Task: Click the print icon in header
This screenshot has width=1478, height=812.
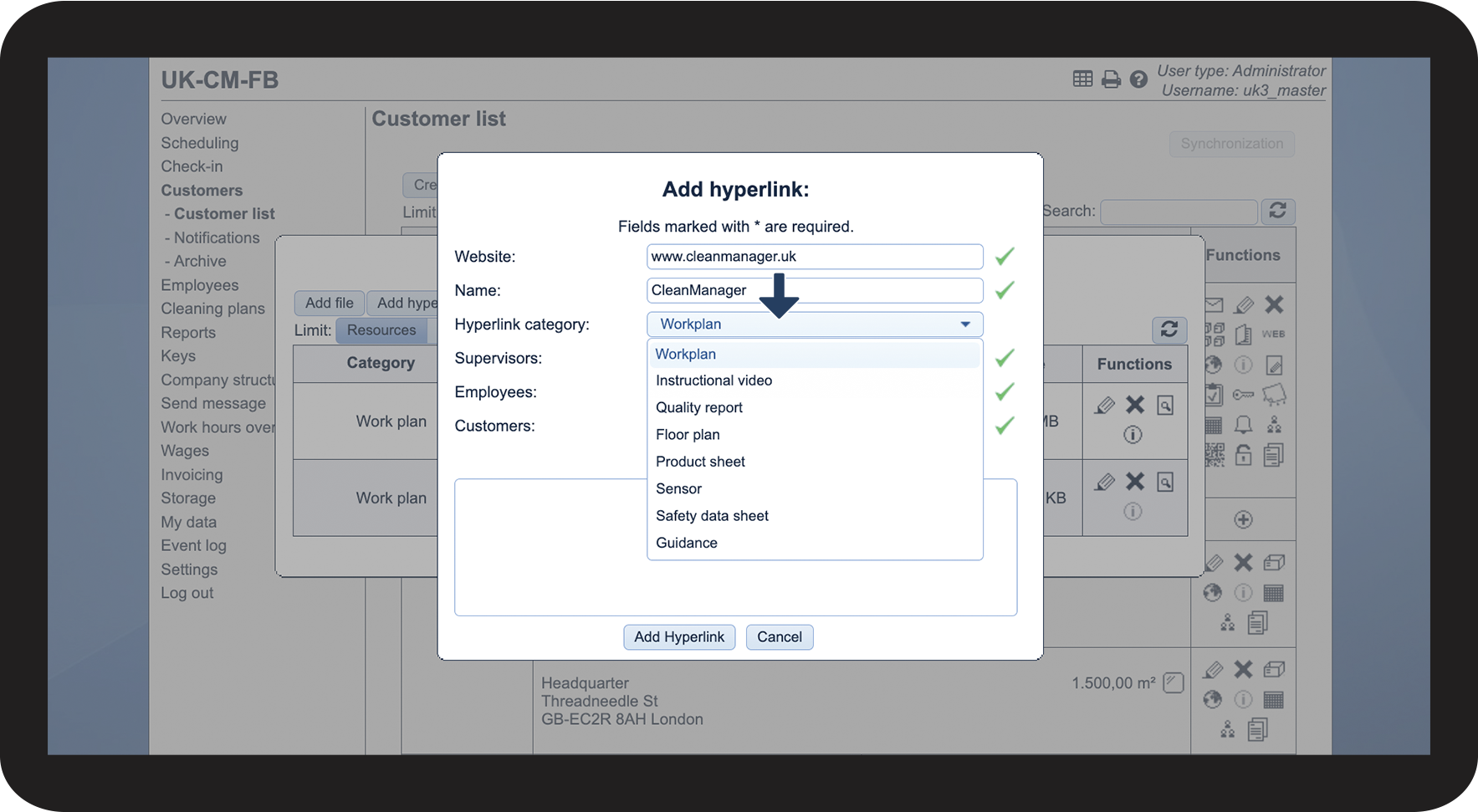Action: coord(1111,79)
